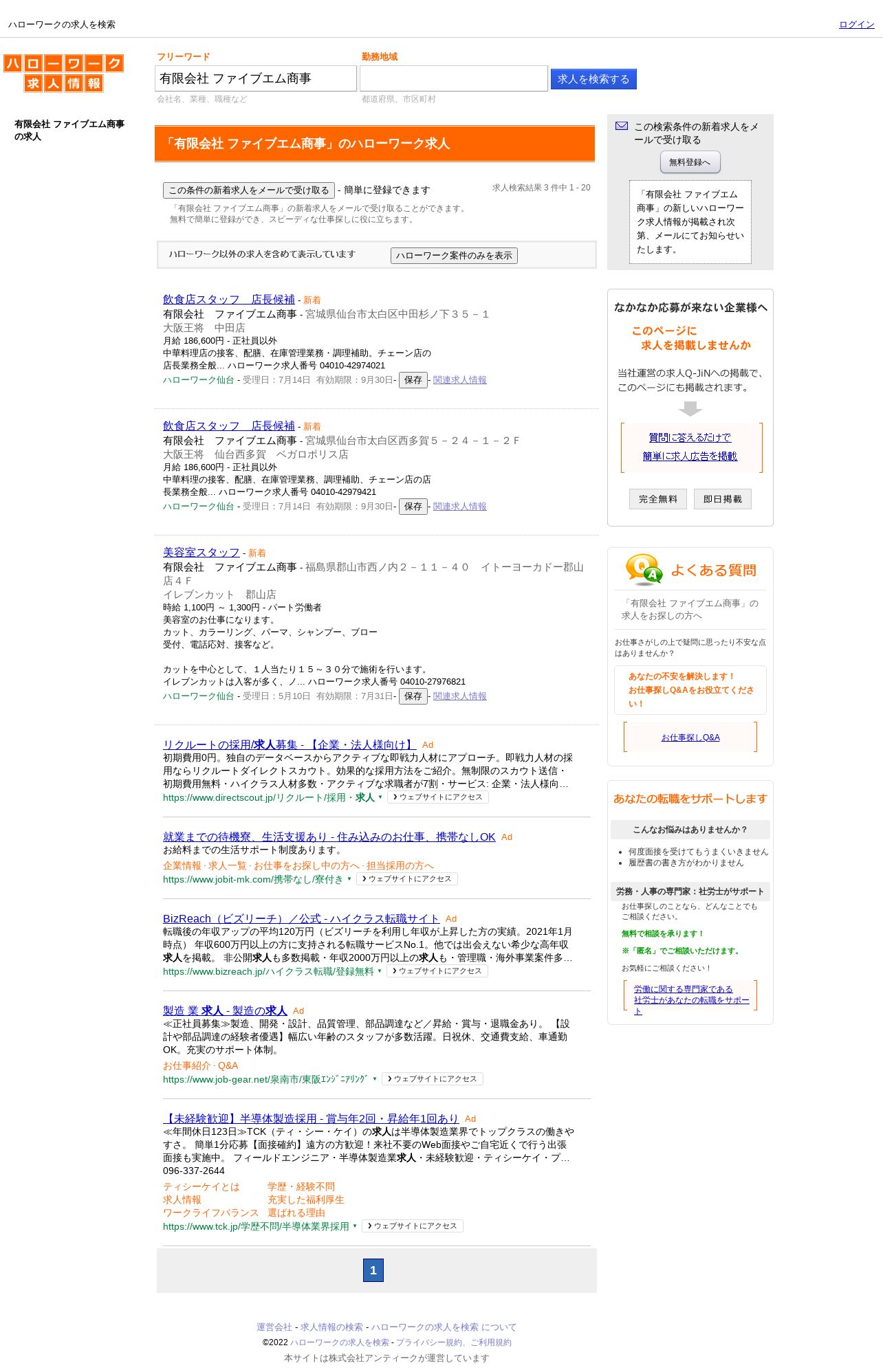The height and width of the screenshot is (1372, 883).
Task: Save the イレブンカット 郡山店 job
Action: (413, 696)
